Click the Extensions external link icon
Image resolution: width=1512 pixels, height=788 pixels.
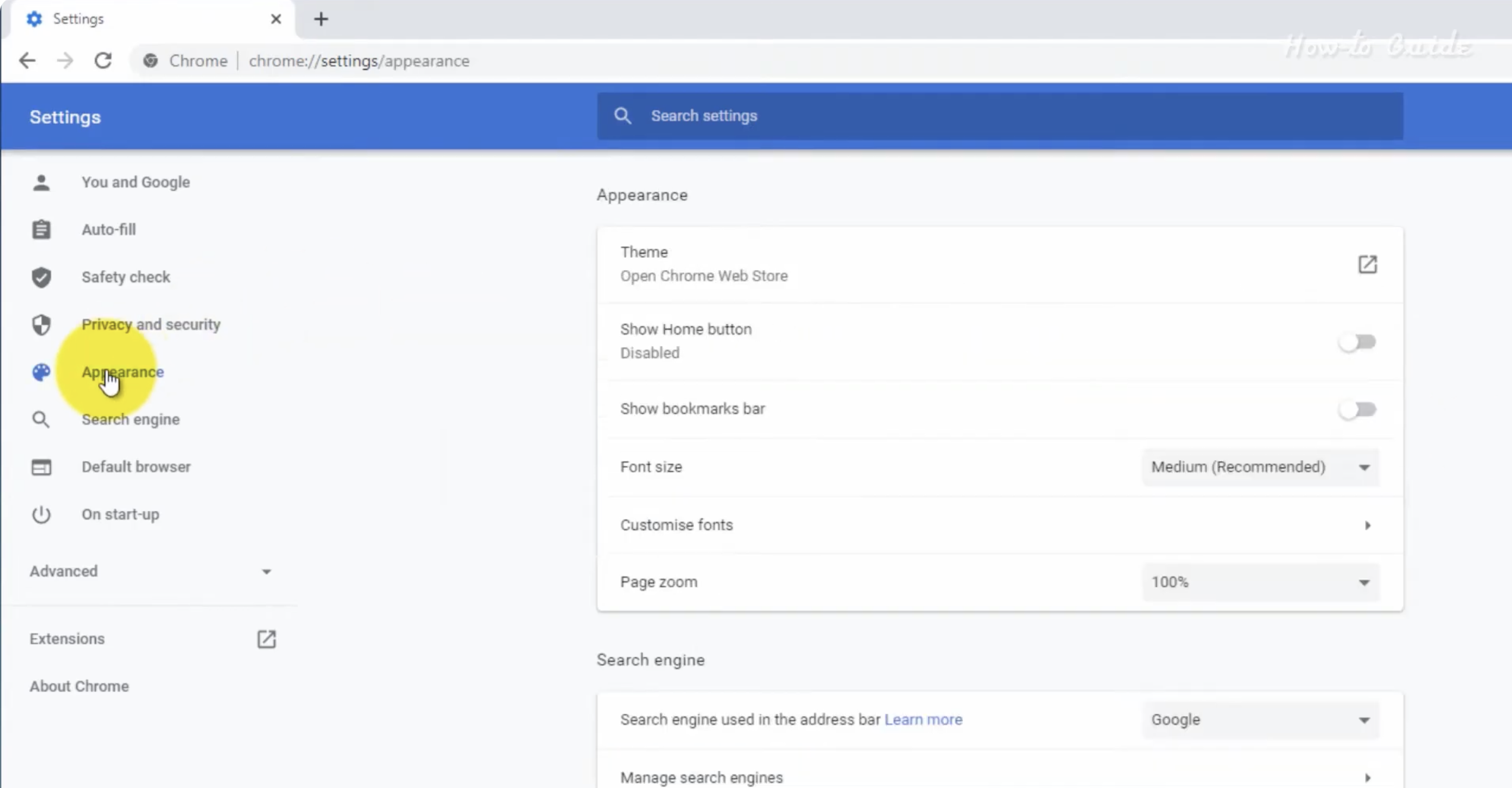266,639
